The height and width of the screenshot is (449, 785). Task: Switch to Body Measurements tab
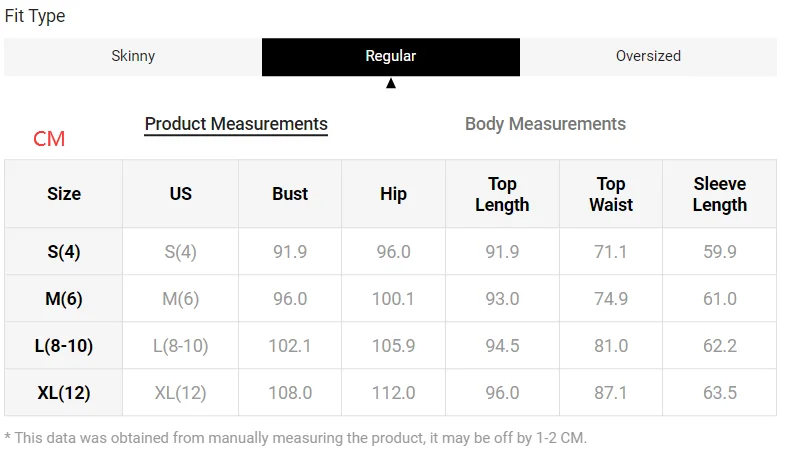(x=545, y=124)
